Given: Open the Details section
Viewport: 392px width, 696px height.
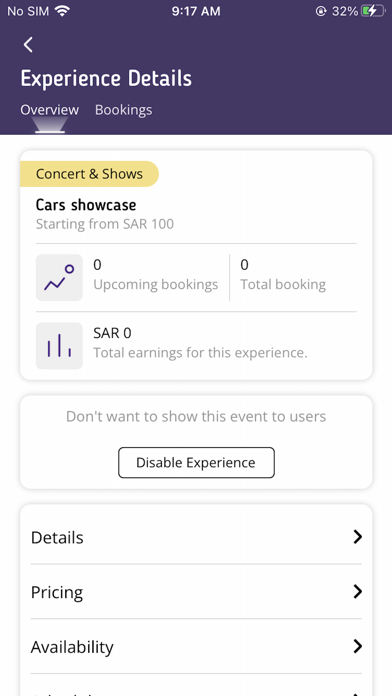Looking at the screenshot, I should [x=196, y=537].
